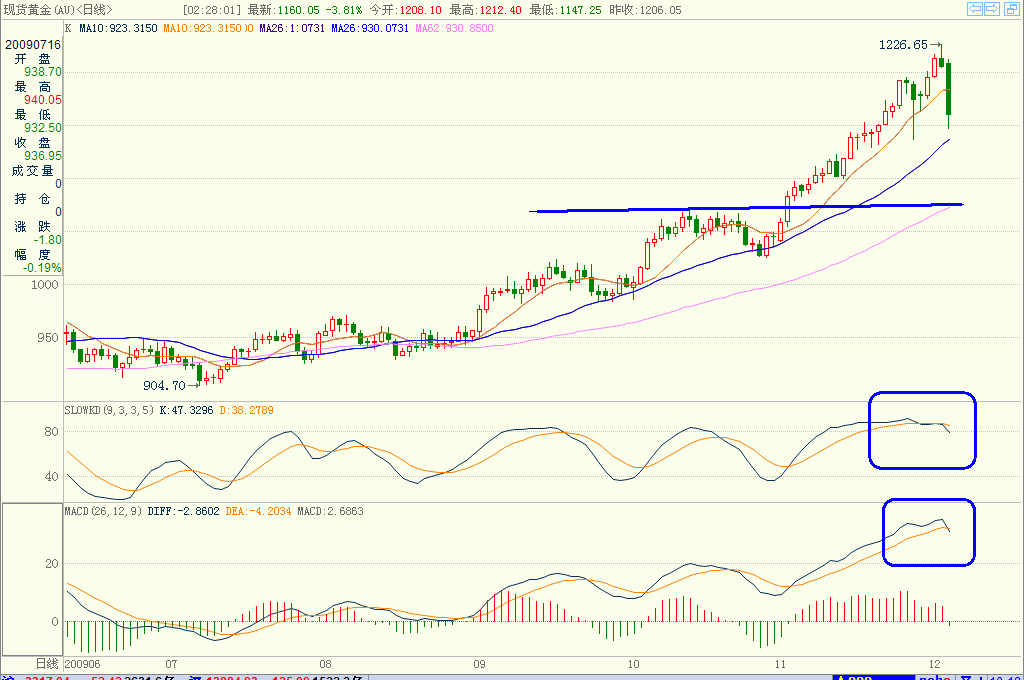The image size is (1024, 680).
Task: Click the SLOWKD(9,3,3,5) indicator title
Action: click(x=110, y=410)
